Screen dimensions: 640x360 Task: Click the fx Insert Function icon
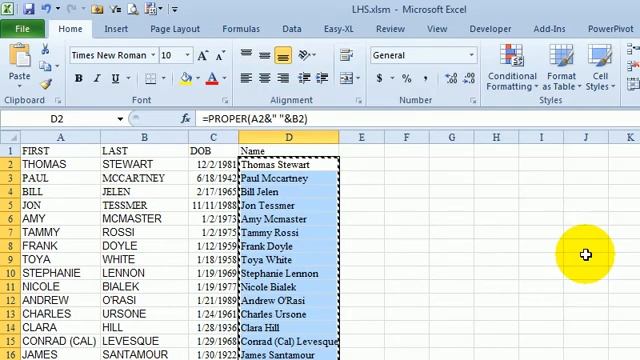tap(185, 119)
